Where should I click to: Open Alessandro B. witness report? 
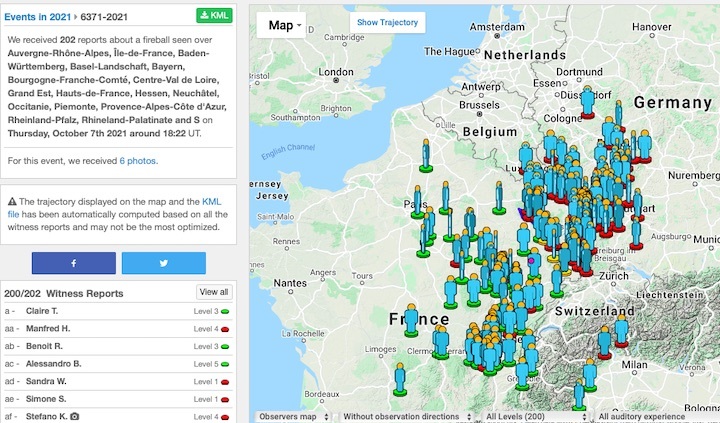click(x=53, y=363)
